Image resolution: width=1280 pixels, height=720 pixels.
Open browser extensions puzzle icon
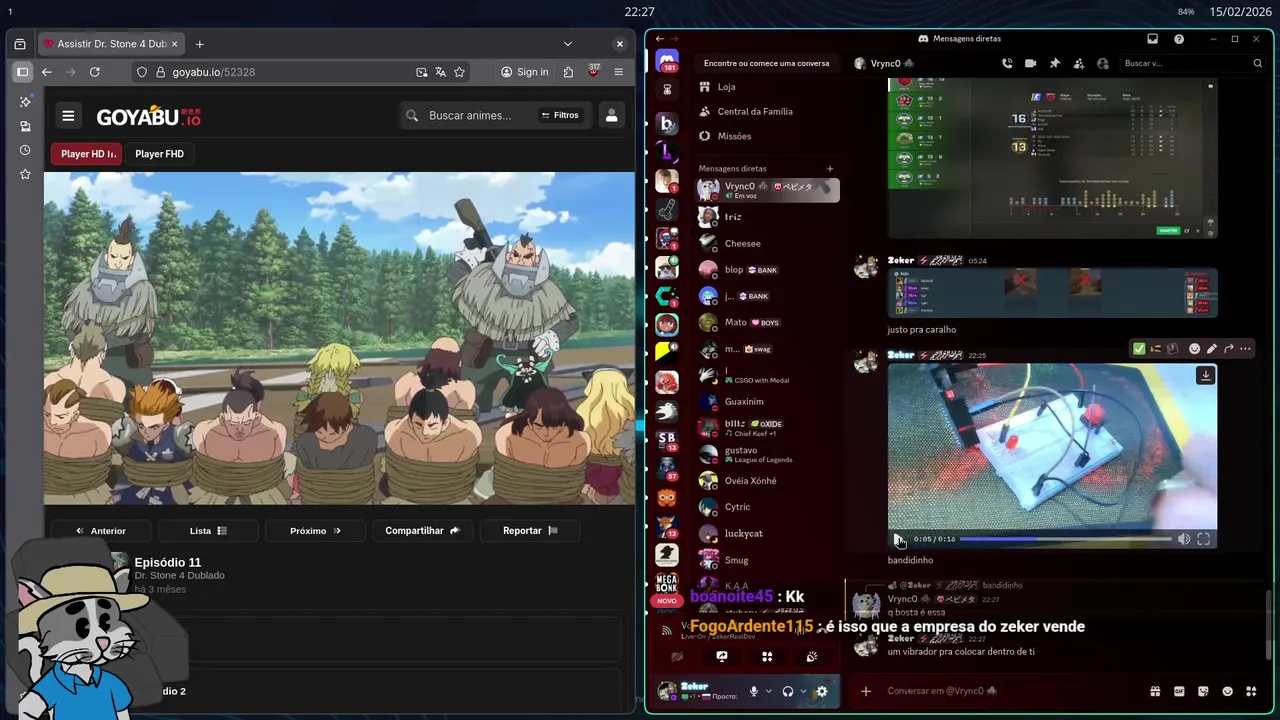(x=568, y=72)
